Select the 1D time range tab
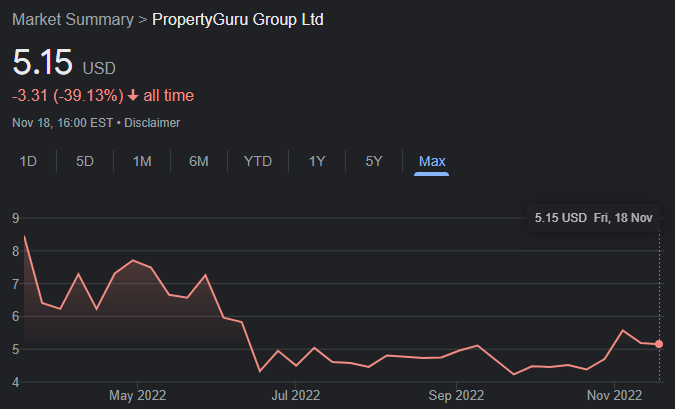This screenshot has height=409, width=675. coord(28,161)
